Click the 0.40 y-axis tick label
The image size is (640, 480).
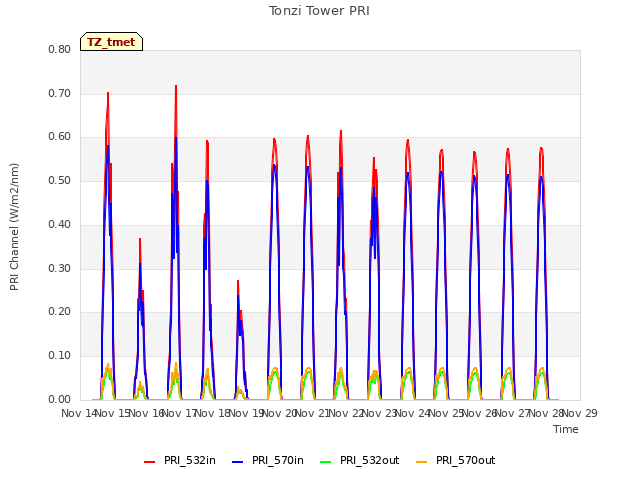(60, 224)
